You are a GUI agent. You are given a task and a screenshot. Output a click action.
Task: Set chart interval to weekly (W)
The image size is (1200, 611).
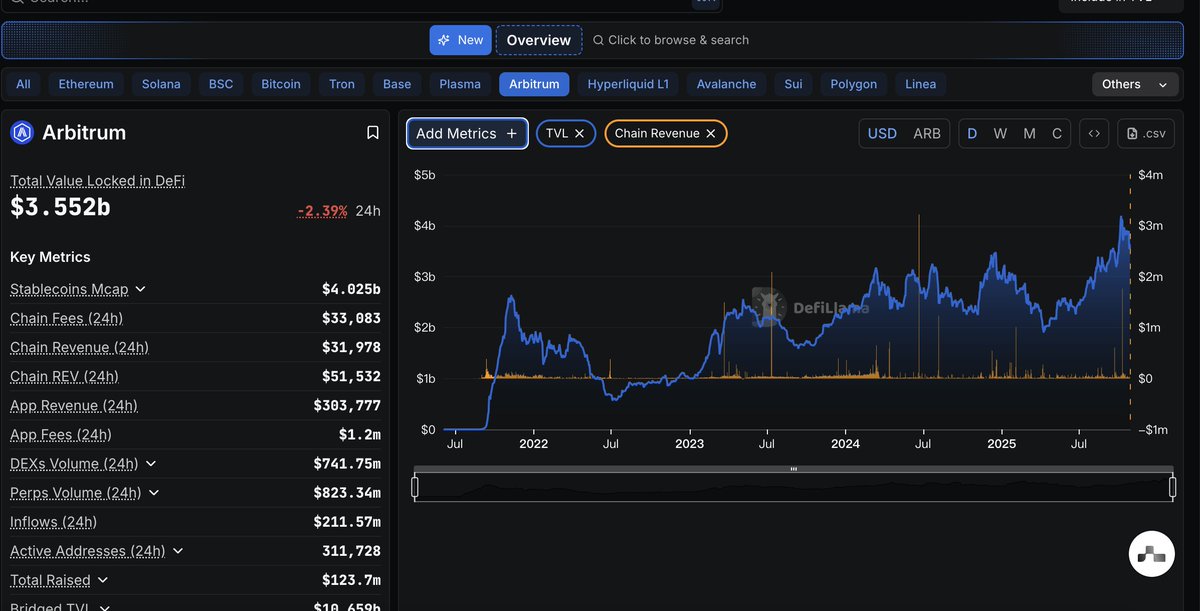pos(1000,133)
